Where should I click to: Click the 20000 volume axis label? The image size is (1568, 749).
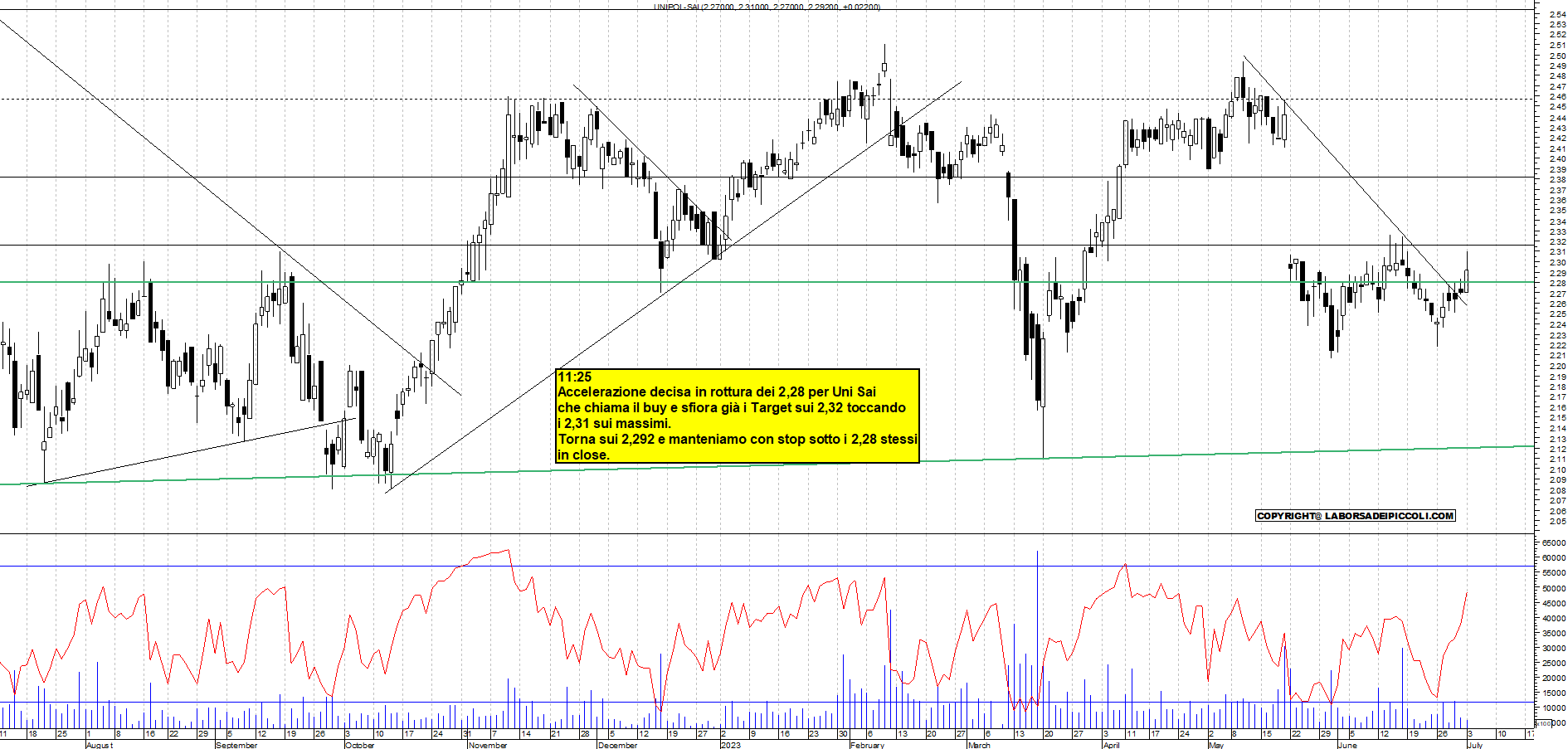1554,678
